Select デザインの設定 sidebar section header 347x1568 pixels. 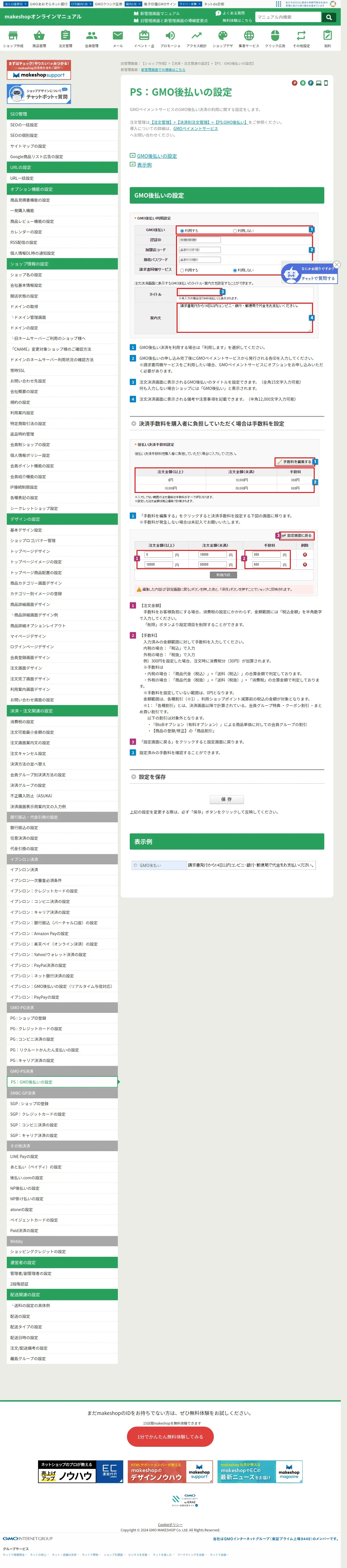62,519
